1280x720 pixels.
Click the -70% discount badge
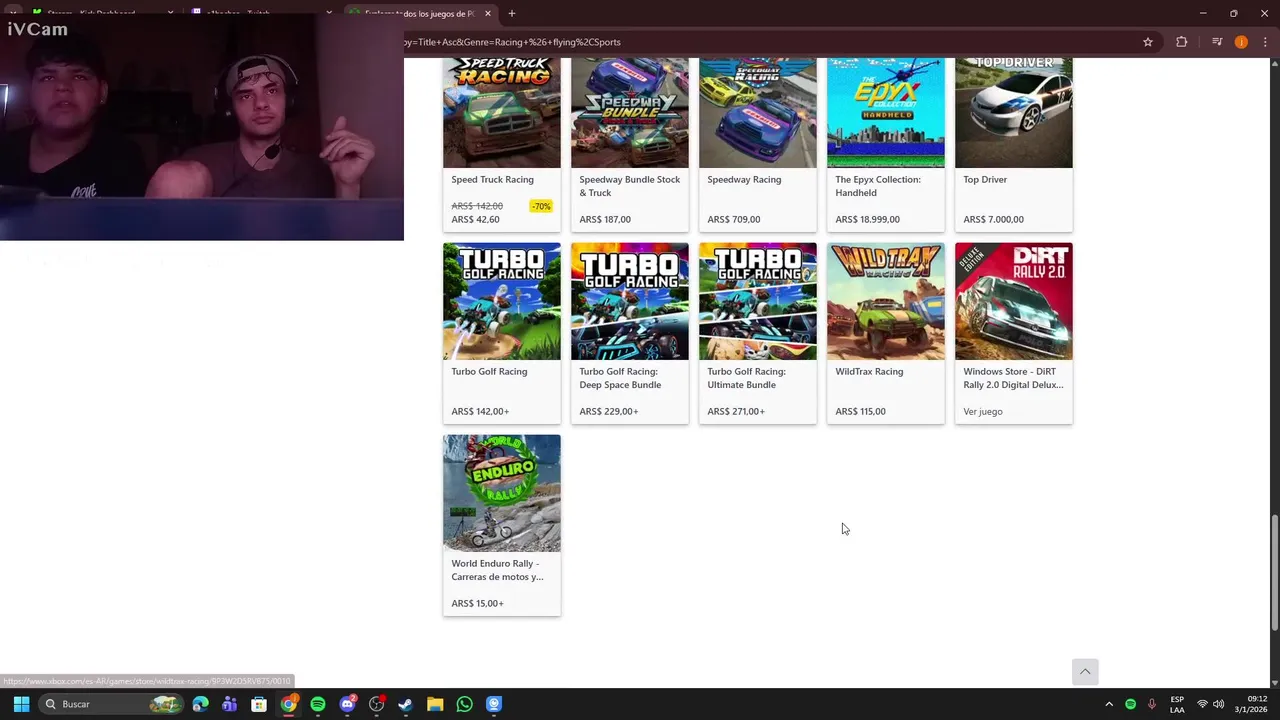(541, 206)
